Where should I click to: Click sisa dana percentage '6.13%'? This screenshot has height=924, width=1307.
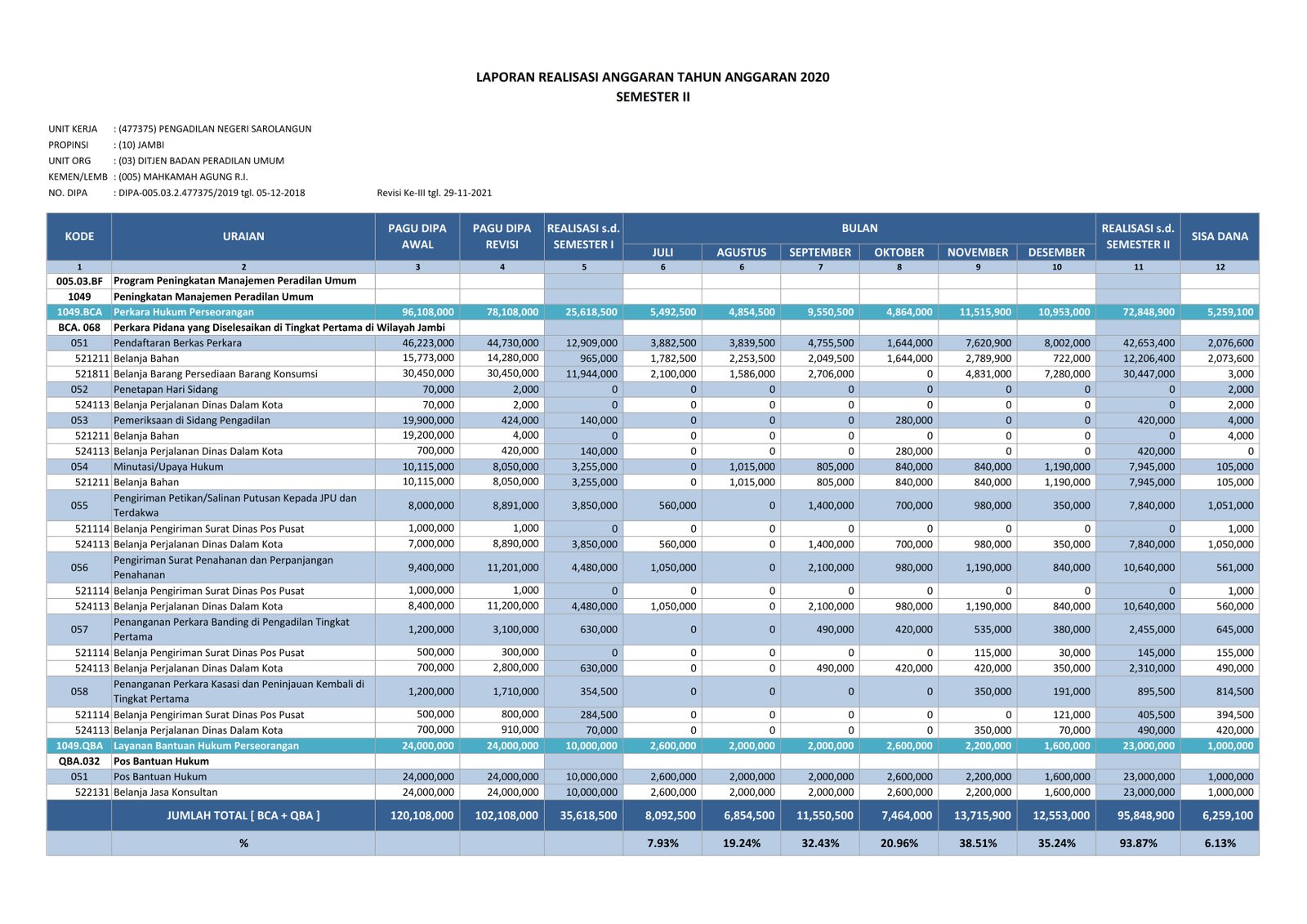(x=1220, y=843)
